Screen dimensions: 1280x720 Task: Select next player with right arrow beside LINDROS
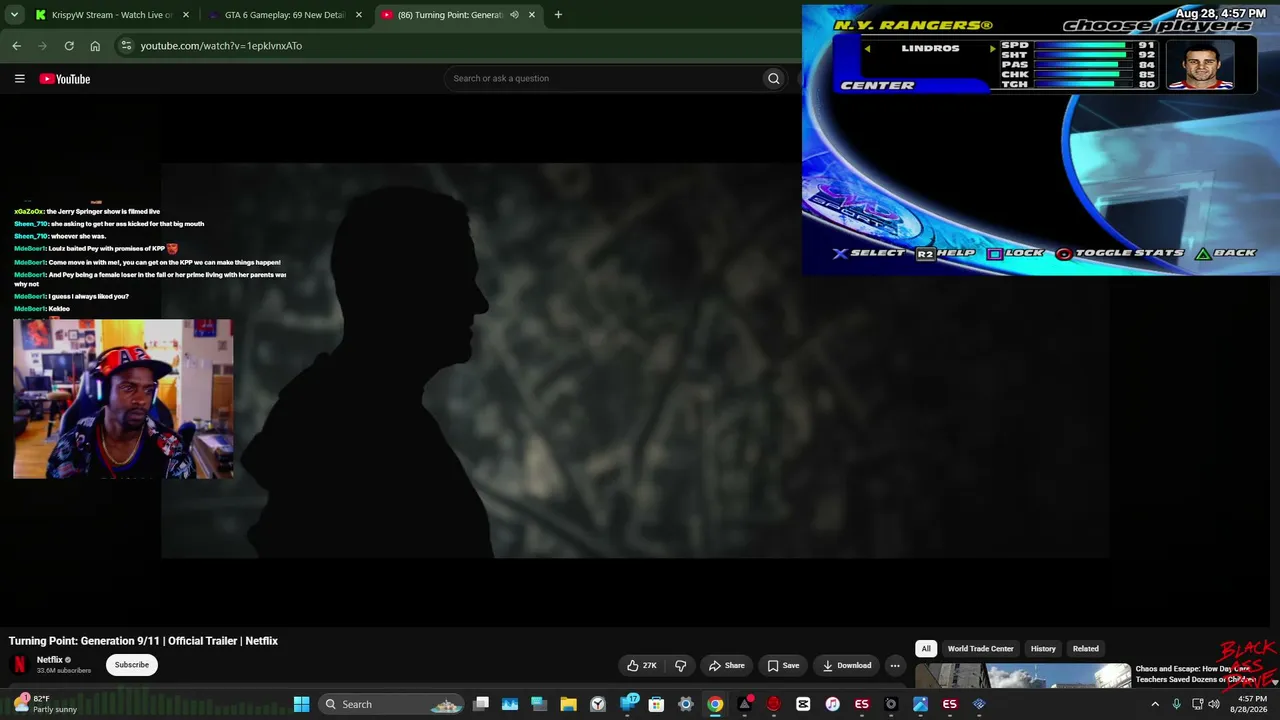[x=992, y=48]
